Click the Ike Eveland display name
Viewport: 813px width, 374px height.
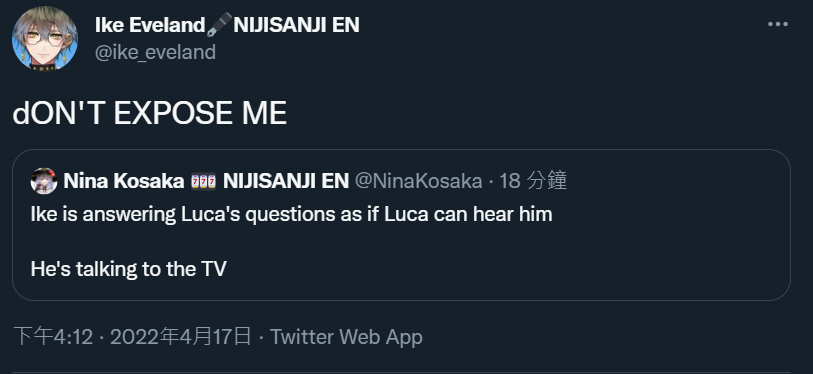point(150,25)
